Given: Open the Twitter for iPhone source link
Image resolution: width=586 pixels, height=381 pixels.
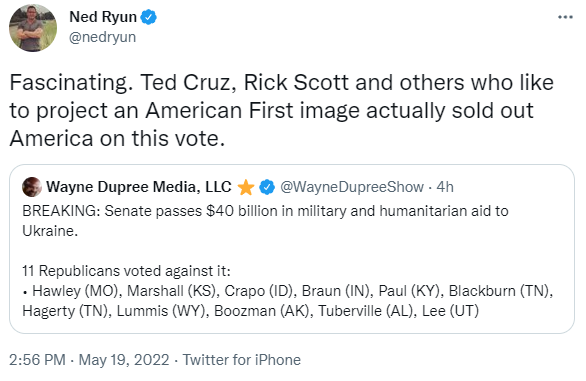Looking at the screenshot, I should click(x=242, y=360).
